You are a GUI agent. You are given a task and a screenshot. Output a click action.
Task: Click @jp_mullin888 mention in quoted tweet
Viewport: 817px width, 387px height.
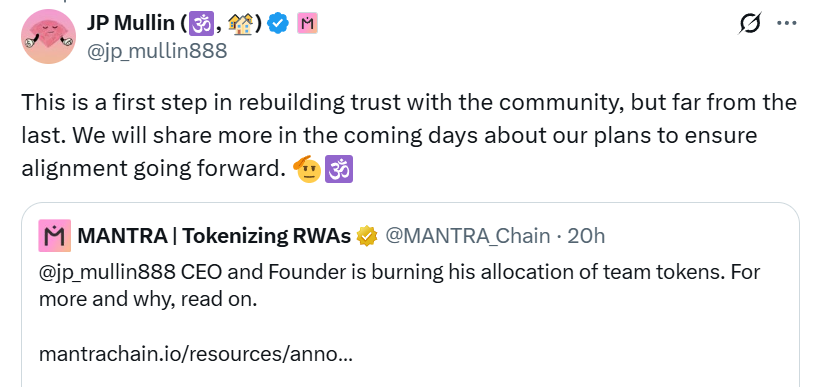107,272
